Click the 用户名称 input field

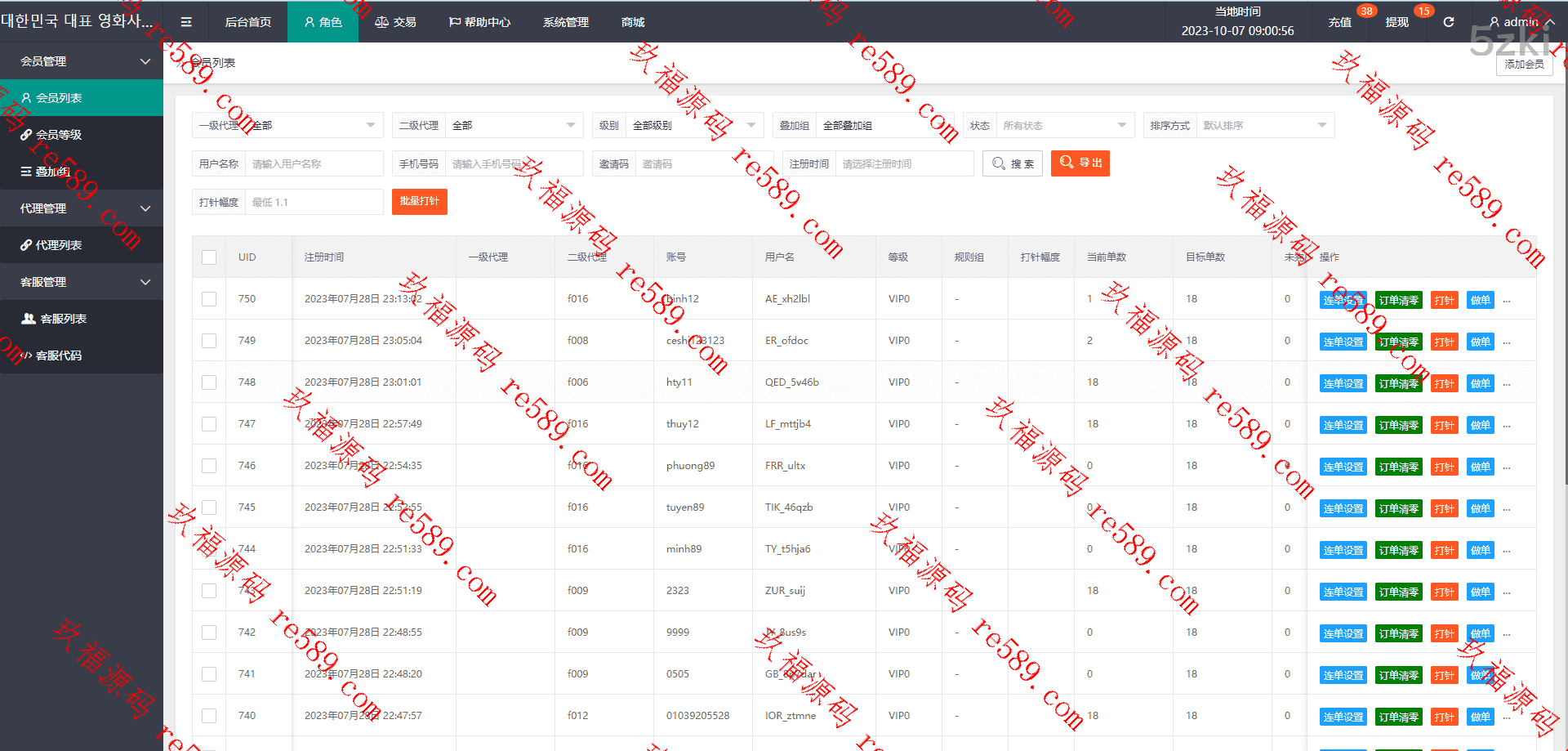314,163
